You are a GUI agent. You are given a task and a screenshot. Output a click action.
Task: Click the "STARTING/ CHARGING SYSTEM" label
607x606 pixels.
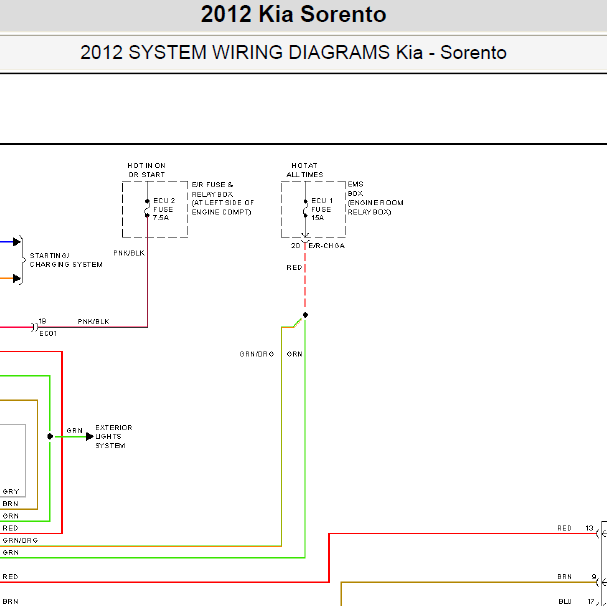66,260
